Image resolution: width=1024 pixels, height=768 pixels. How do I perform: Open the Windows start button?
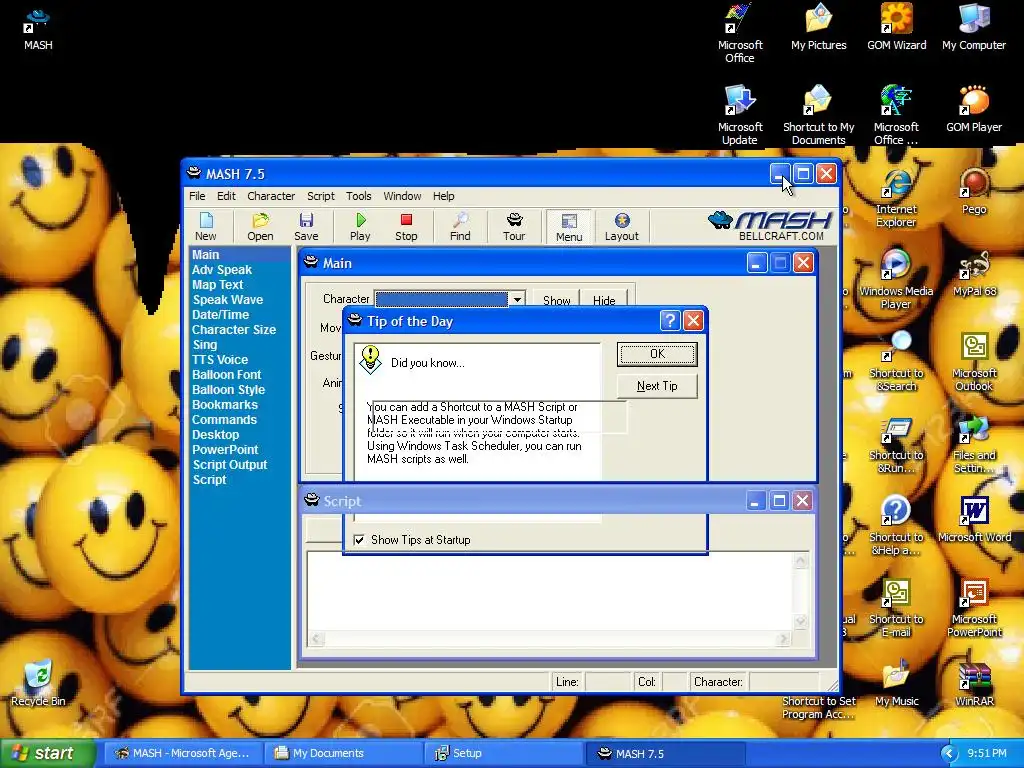[x=47, y=753]
